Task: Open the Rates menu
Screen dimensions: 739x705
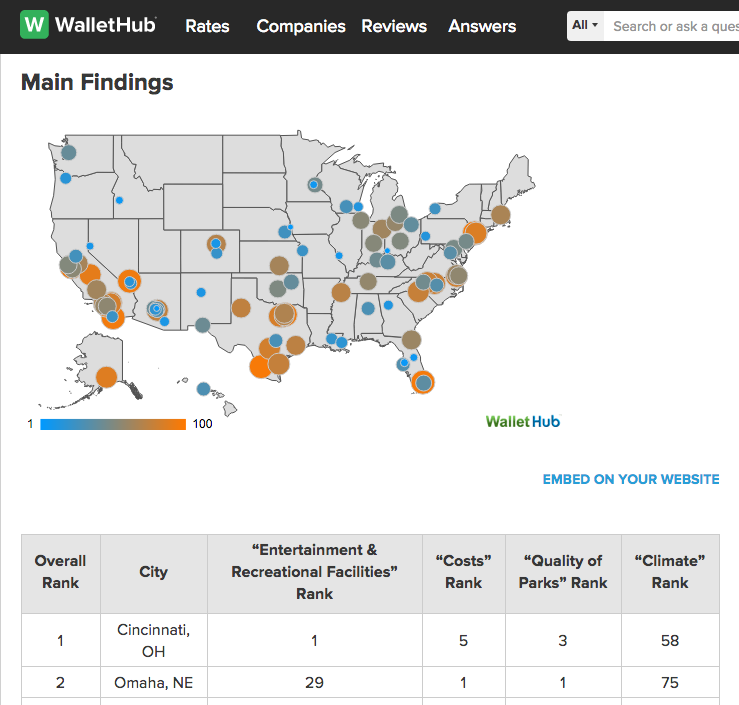Action: pyautogui.click(x=207, y=26)
